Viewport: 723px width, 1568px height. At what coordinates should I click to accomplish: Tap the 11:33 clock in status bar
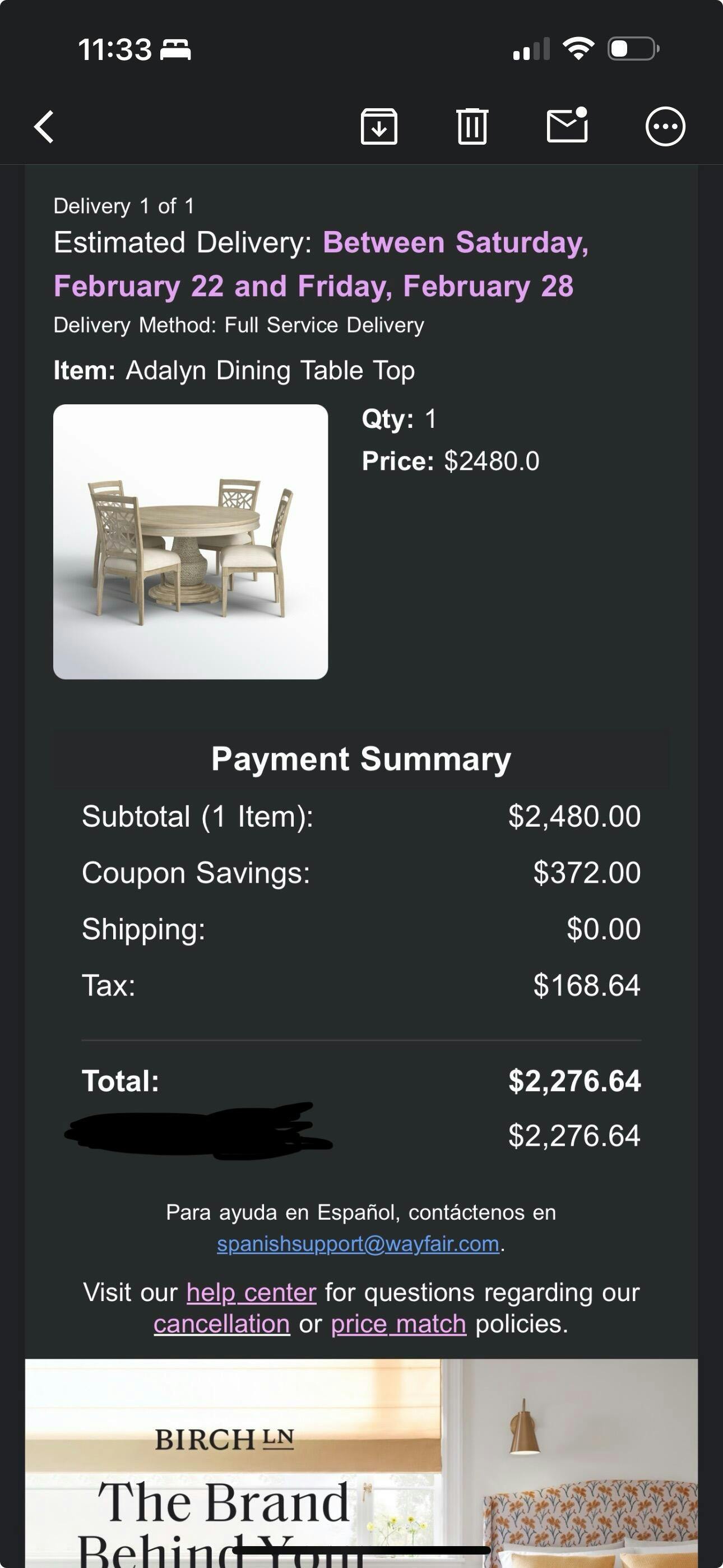point(114,49)
